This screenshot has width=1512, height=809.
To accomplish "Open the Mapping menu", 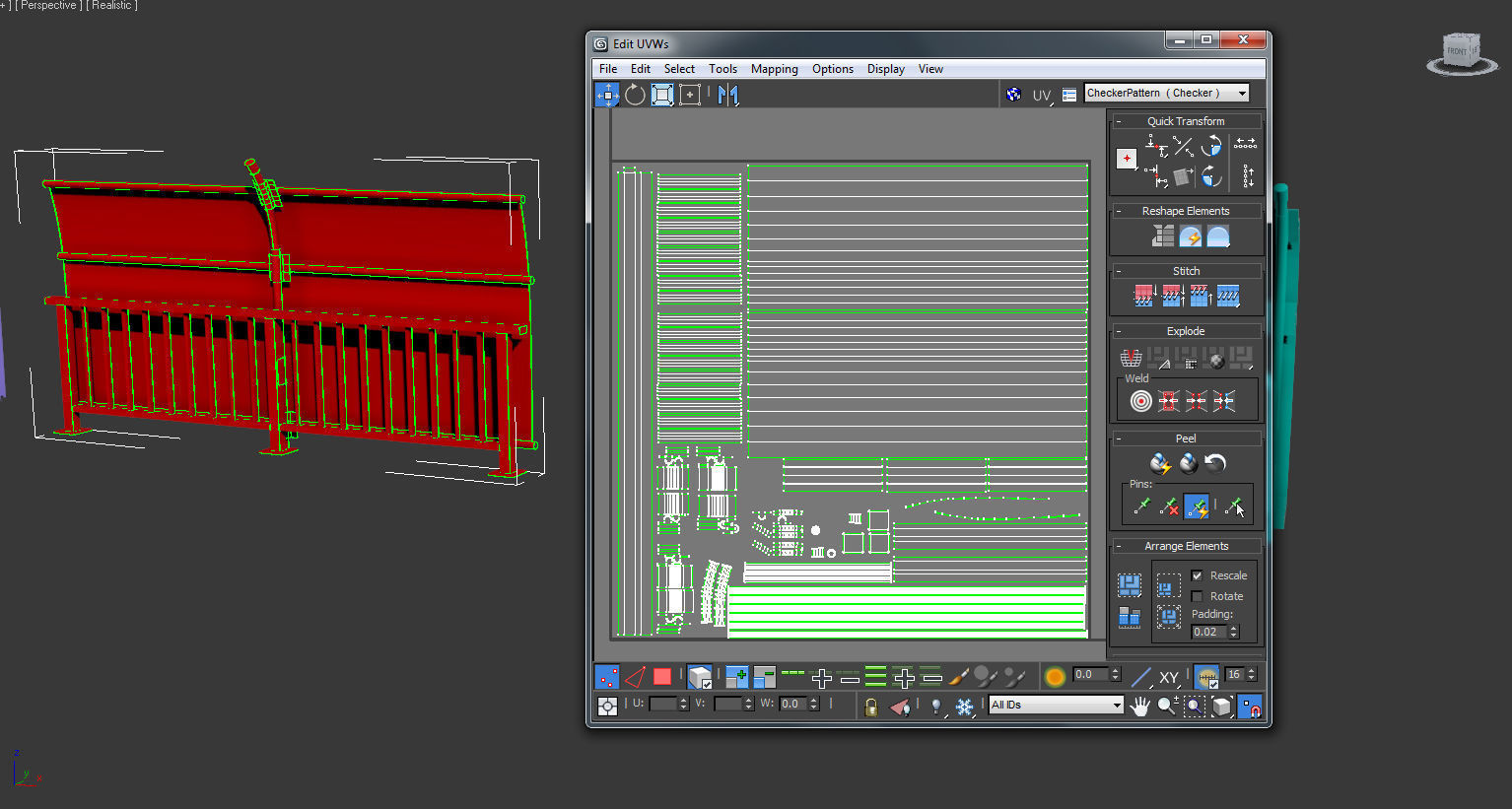I will [775, 69].
